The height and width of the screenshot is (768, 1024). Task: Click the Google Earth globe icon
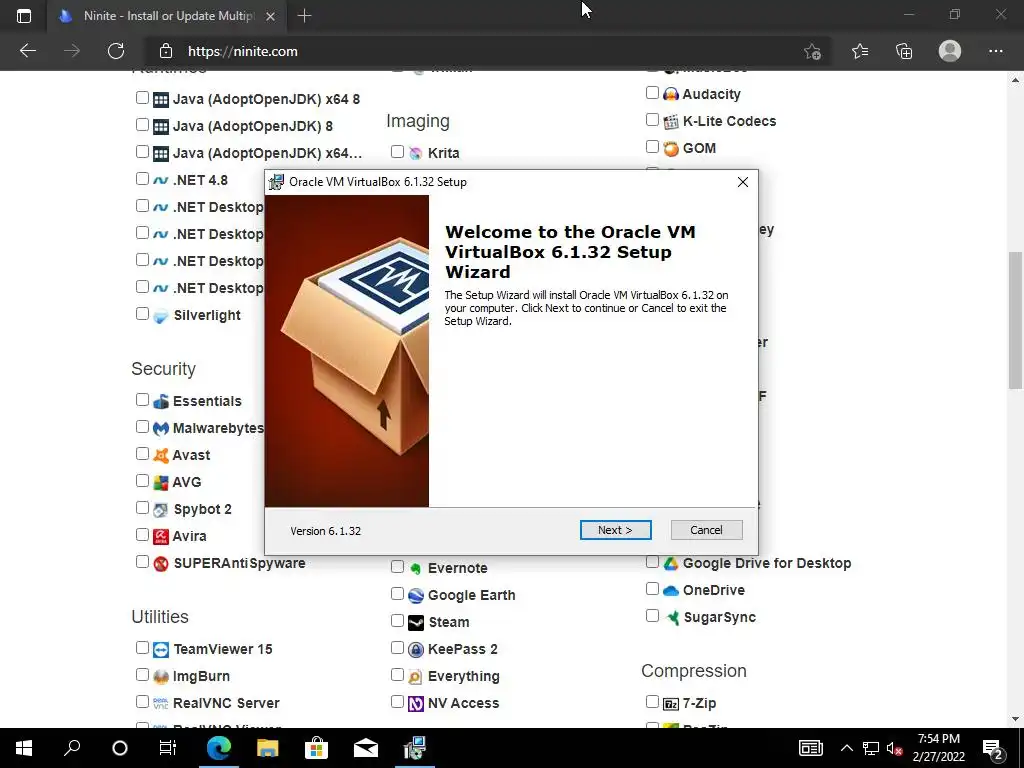coord(416,596)
